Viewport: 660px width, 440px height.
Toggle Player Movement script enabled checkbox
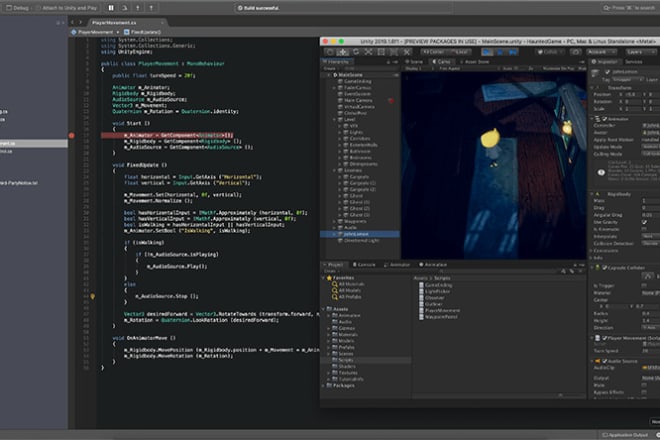pyautogui.click(x=604, y=338)
